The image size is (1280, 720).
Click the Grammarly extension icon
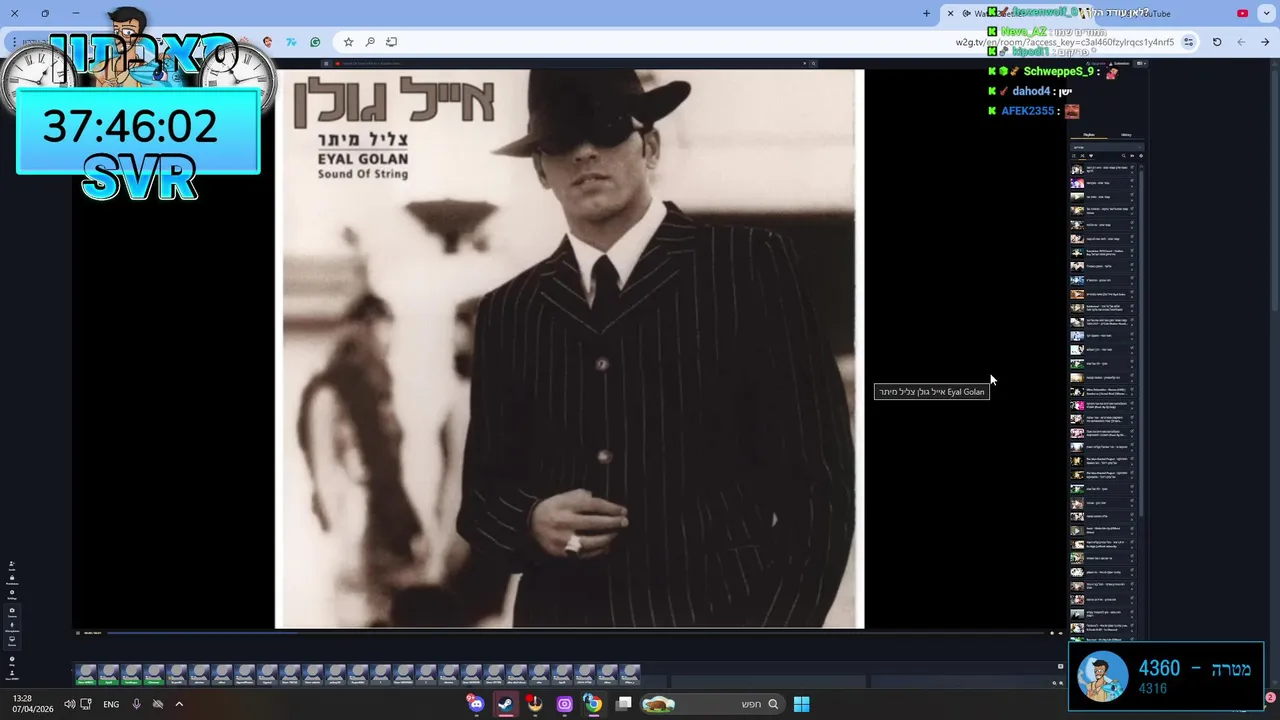tap(315, 42)
